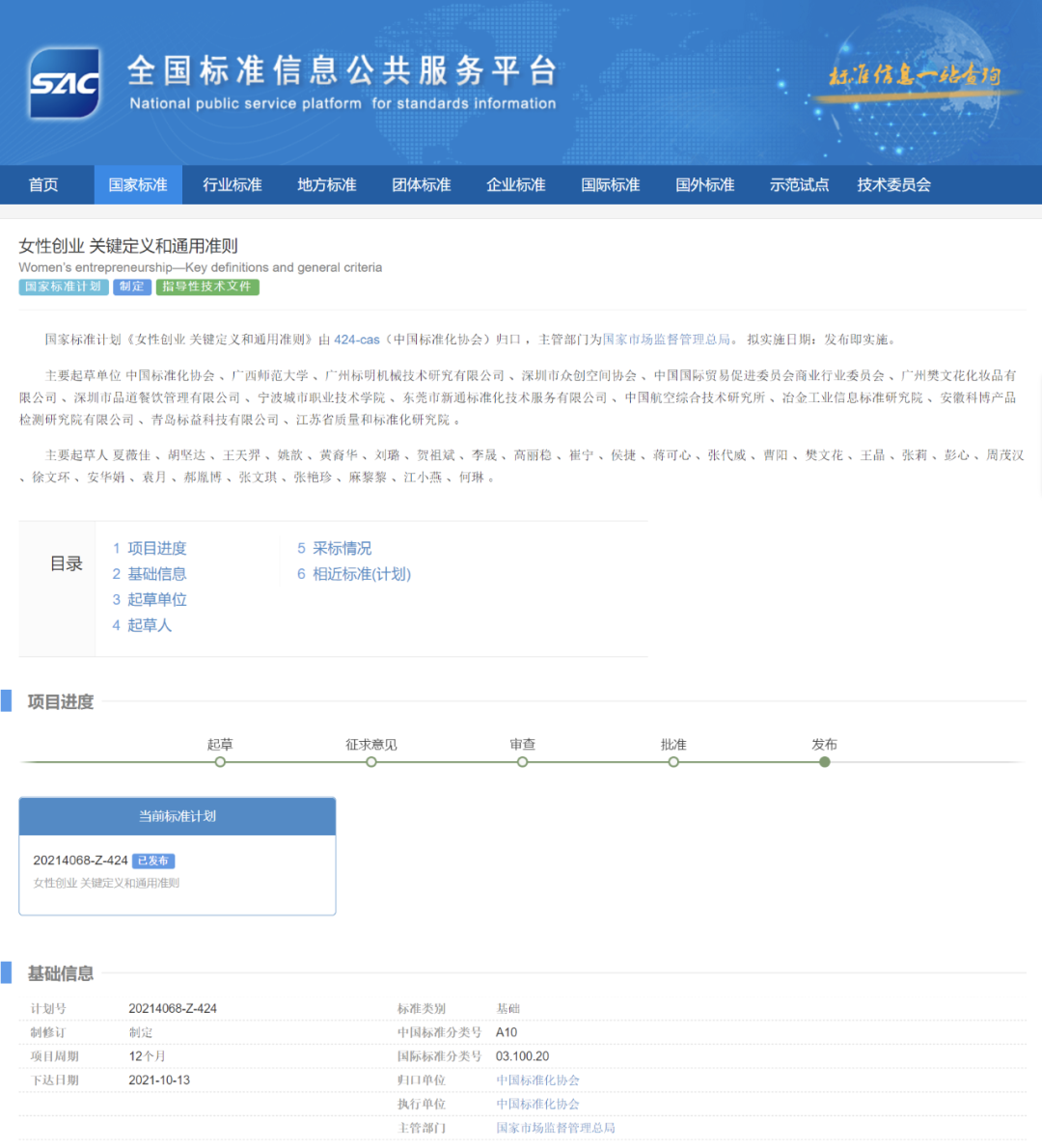Image resolution: width=1042 pixels, height=1148 pixels.
Task: Switch to 团体标准 section
Action: coord(422,185)
